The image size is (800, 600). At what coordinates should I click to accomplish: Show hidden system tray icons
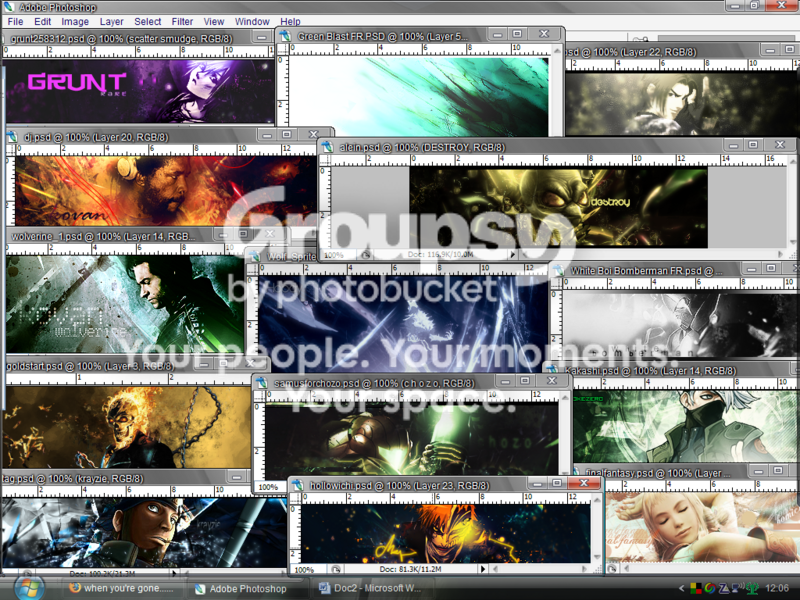(x=682, y=588)
